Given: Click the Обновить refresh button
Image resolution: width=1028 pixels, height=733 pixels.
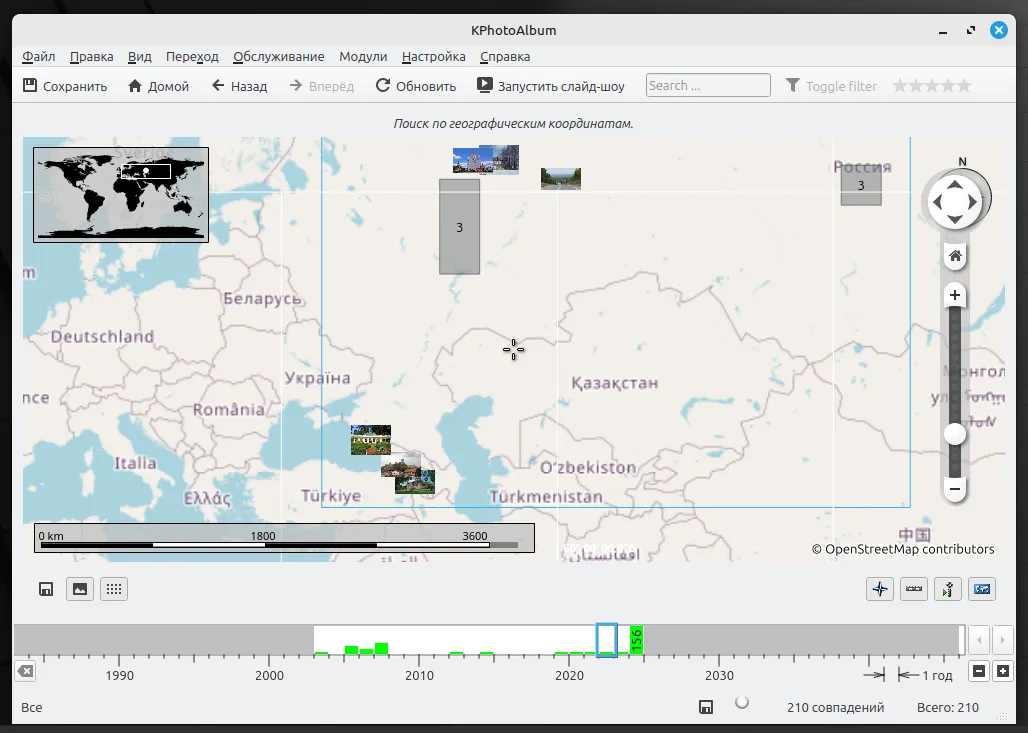Looking at the screenshot, I should click(x=415, y=86).
